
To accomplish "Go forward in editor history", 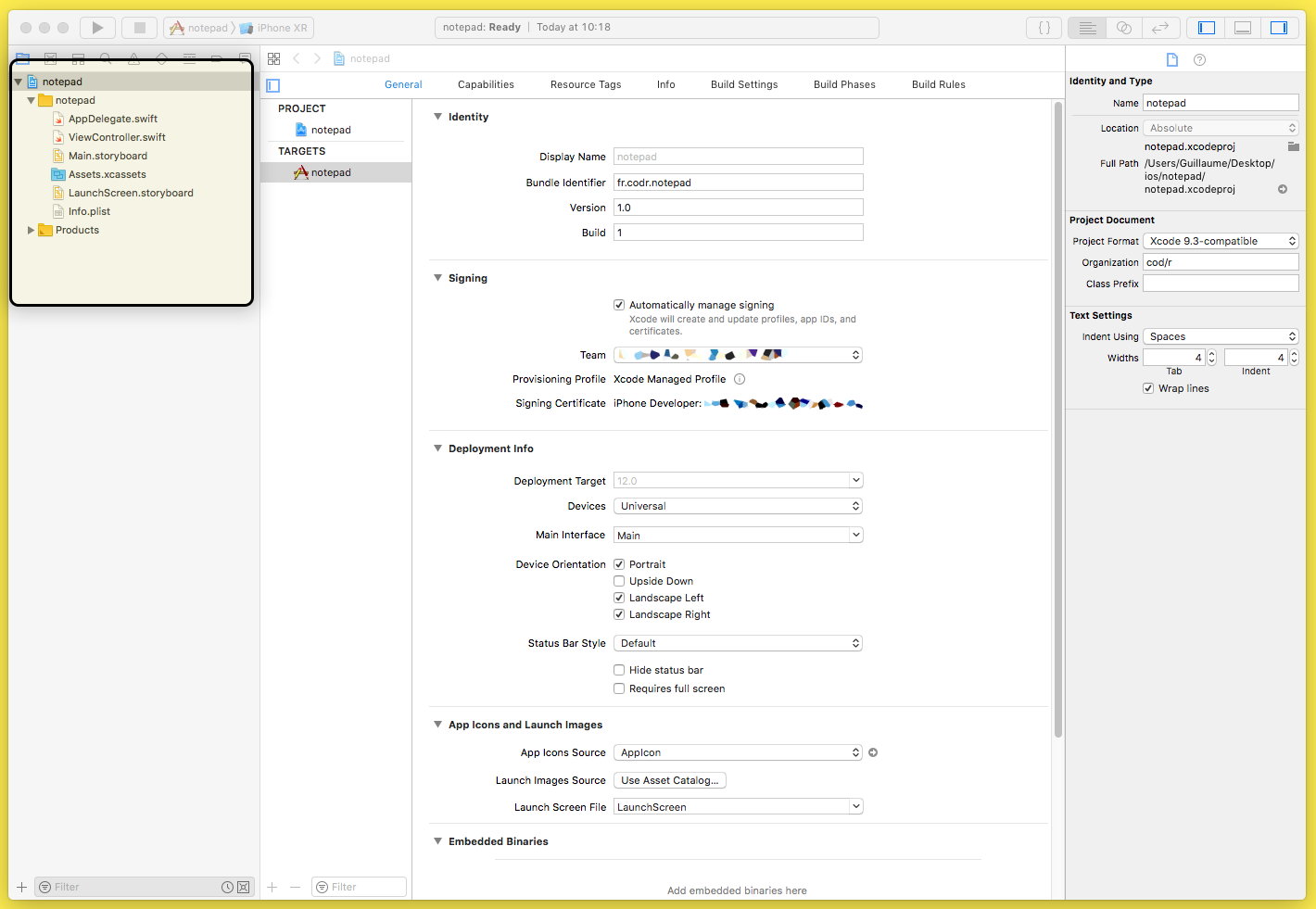I will 317,58.
